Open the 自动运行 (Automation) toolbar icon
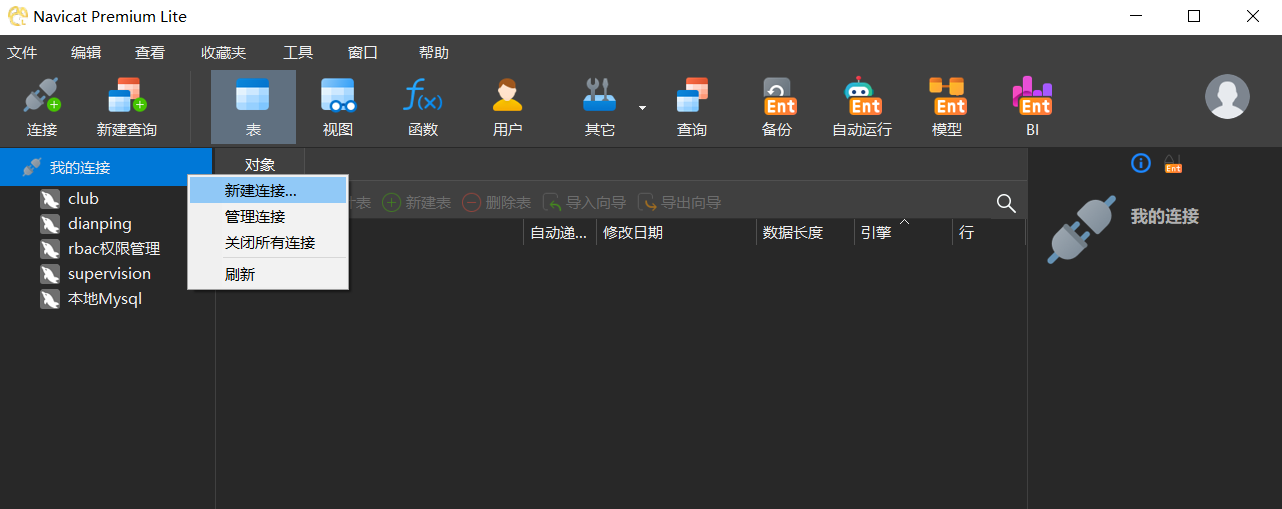Viewport: 1282px width, 509px height. [862, 107]
